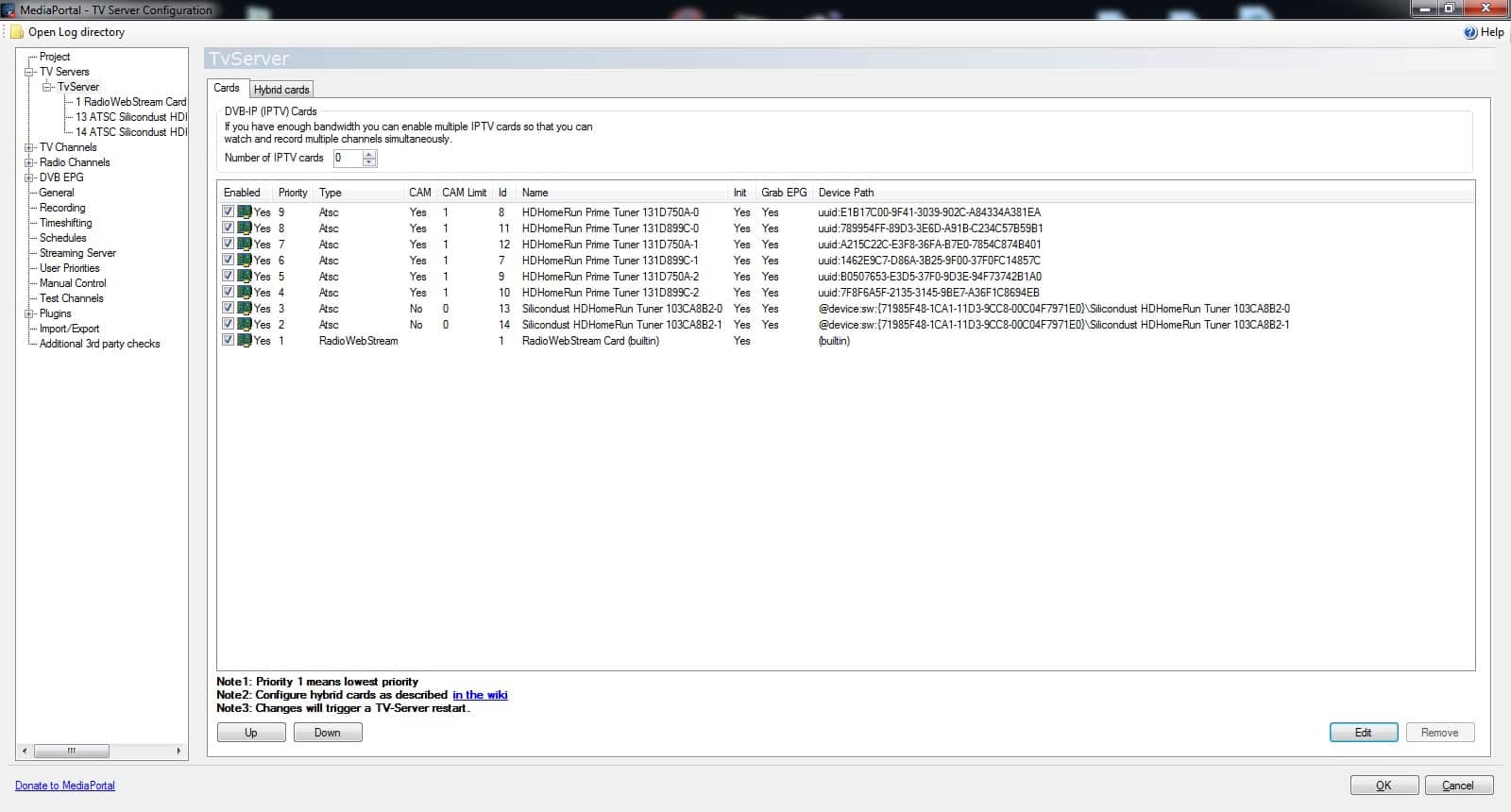Viewport: 1511px width, 812px height.
Task: Click the card icon for RadioWebStream Card row
Action: pyautogui.click(x=245, y=341)
